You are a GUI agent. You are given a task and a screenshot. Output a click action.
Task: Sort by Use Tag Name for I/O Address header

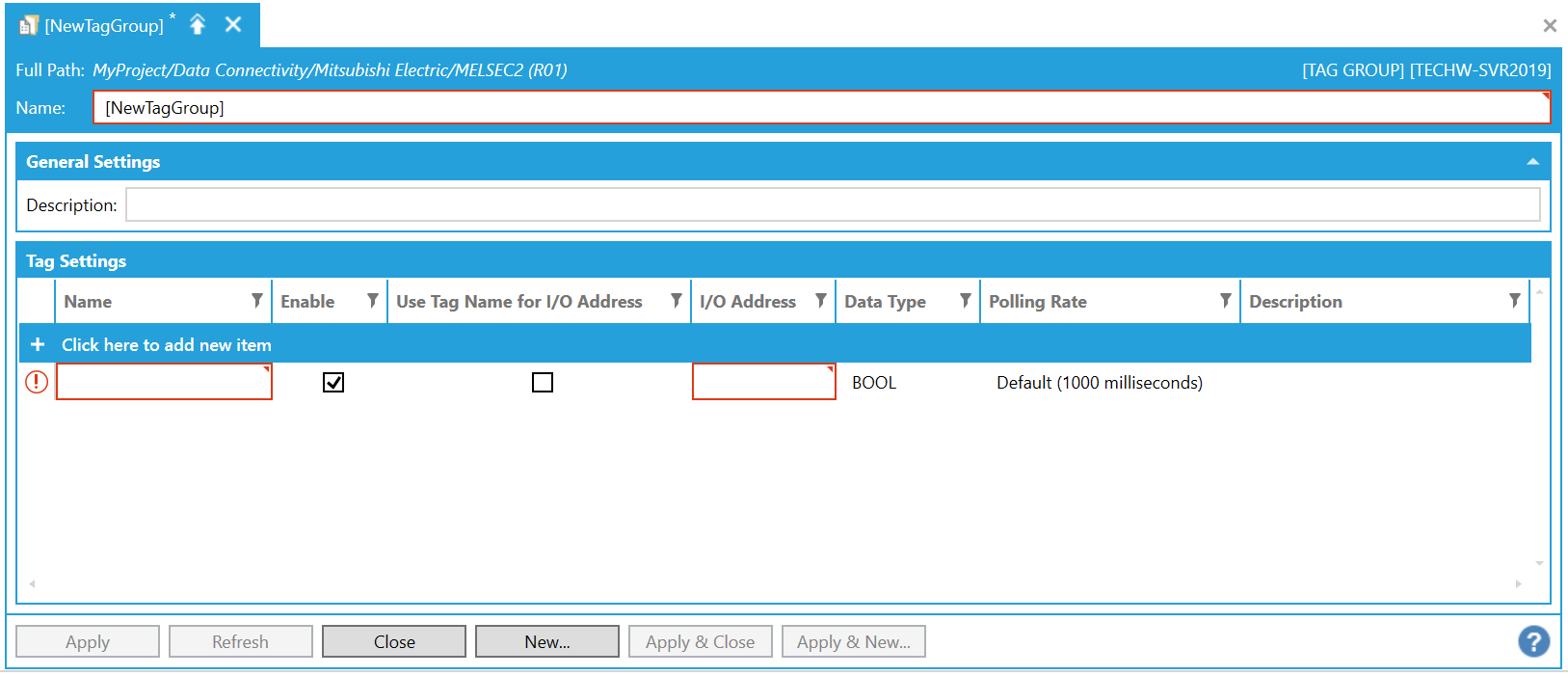(518, 302)
